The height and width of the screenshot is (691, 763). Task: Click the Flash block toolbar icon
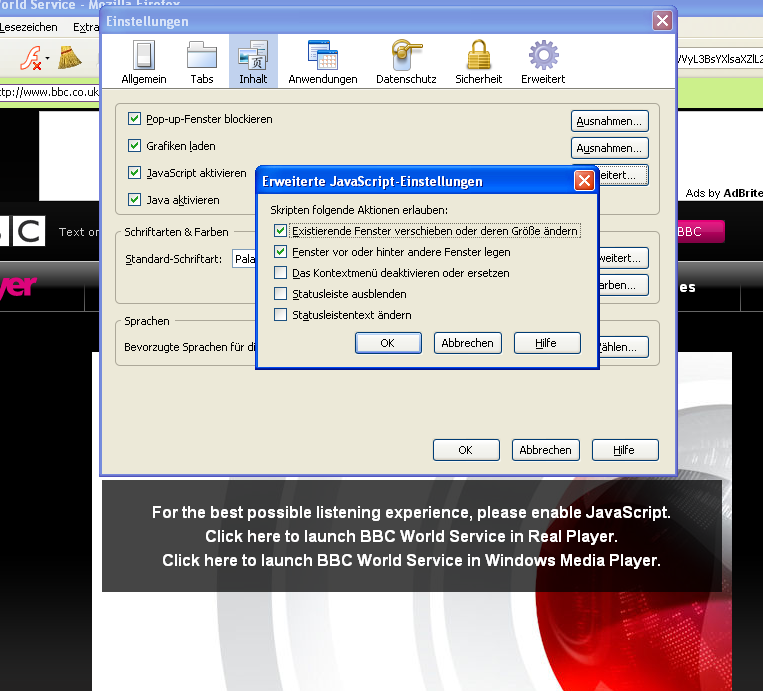(x=31, y=58)
